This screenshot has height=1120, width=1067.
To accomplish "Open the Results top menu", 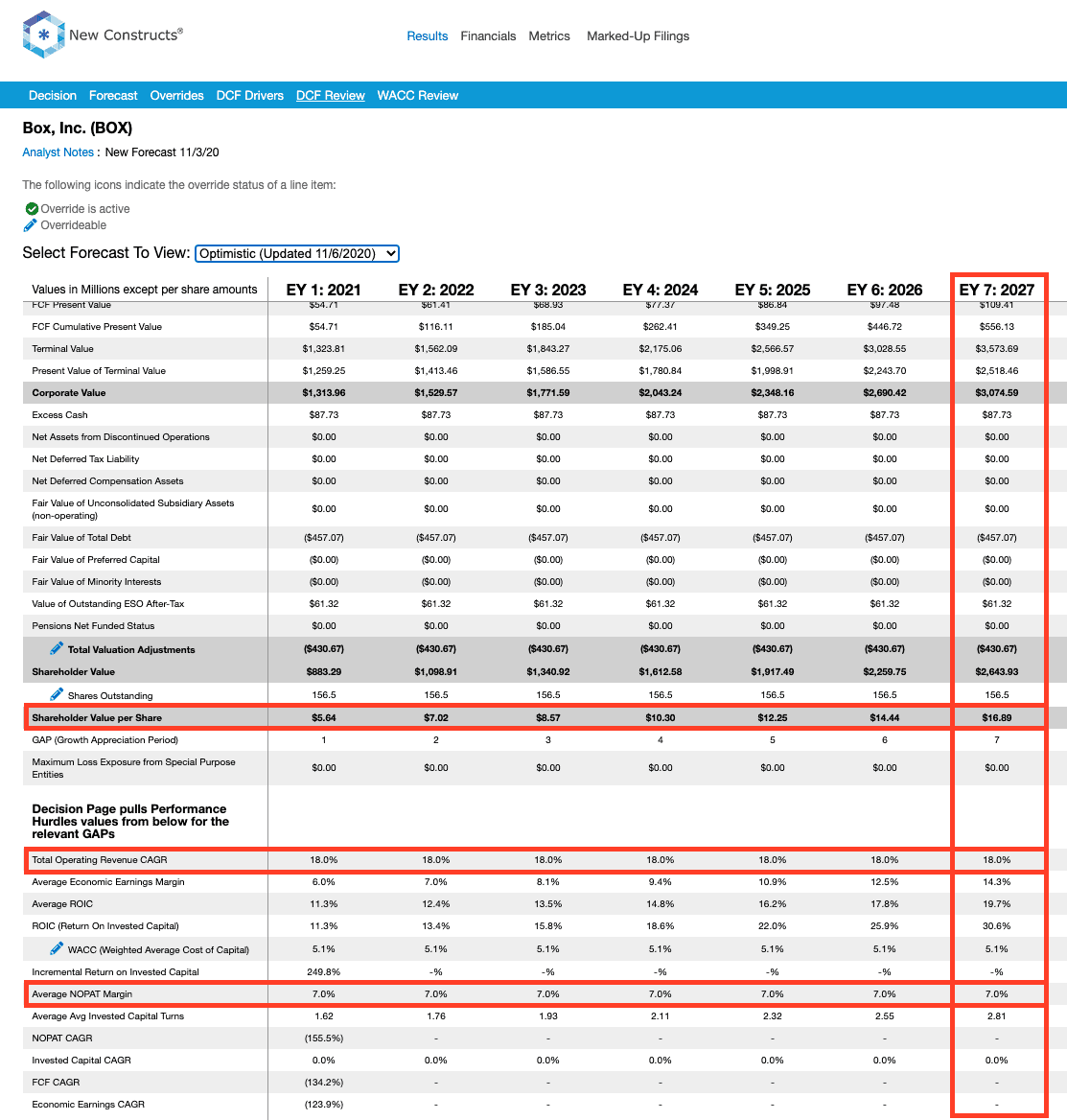I will pyautogui.click(x=427, y=35).
